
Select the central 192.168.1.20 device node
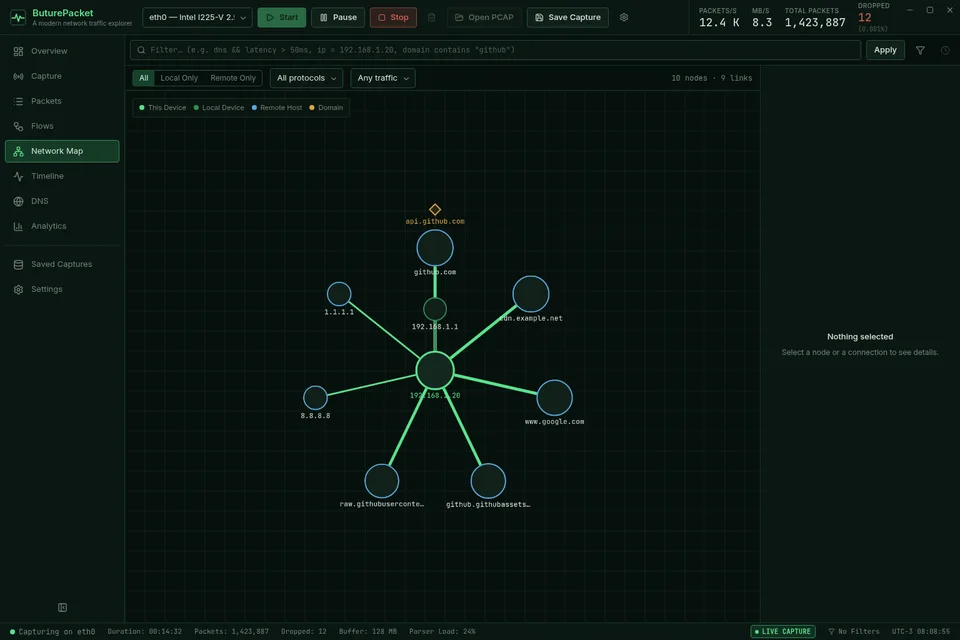coord(435,371)
